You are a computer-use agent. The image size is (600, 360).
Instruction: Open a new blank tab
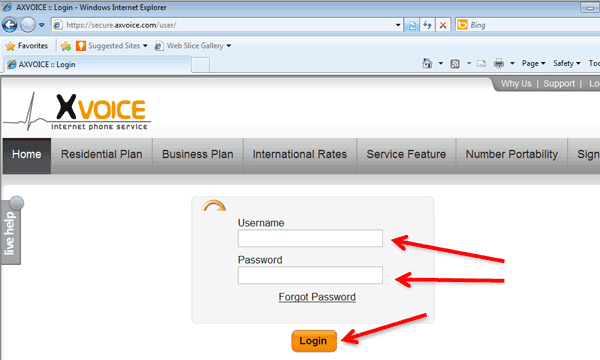[x=200, y=65]
